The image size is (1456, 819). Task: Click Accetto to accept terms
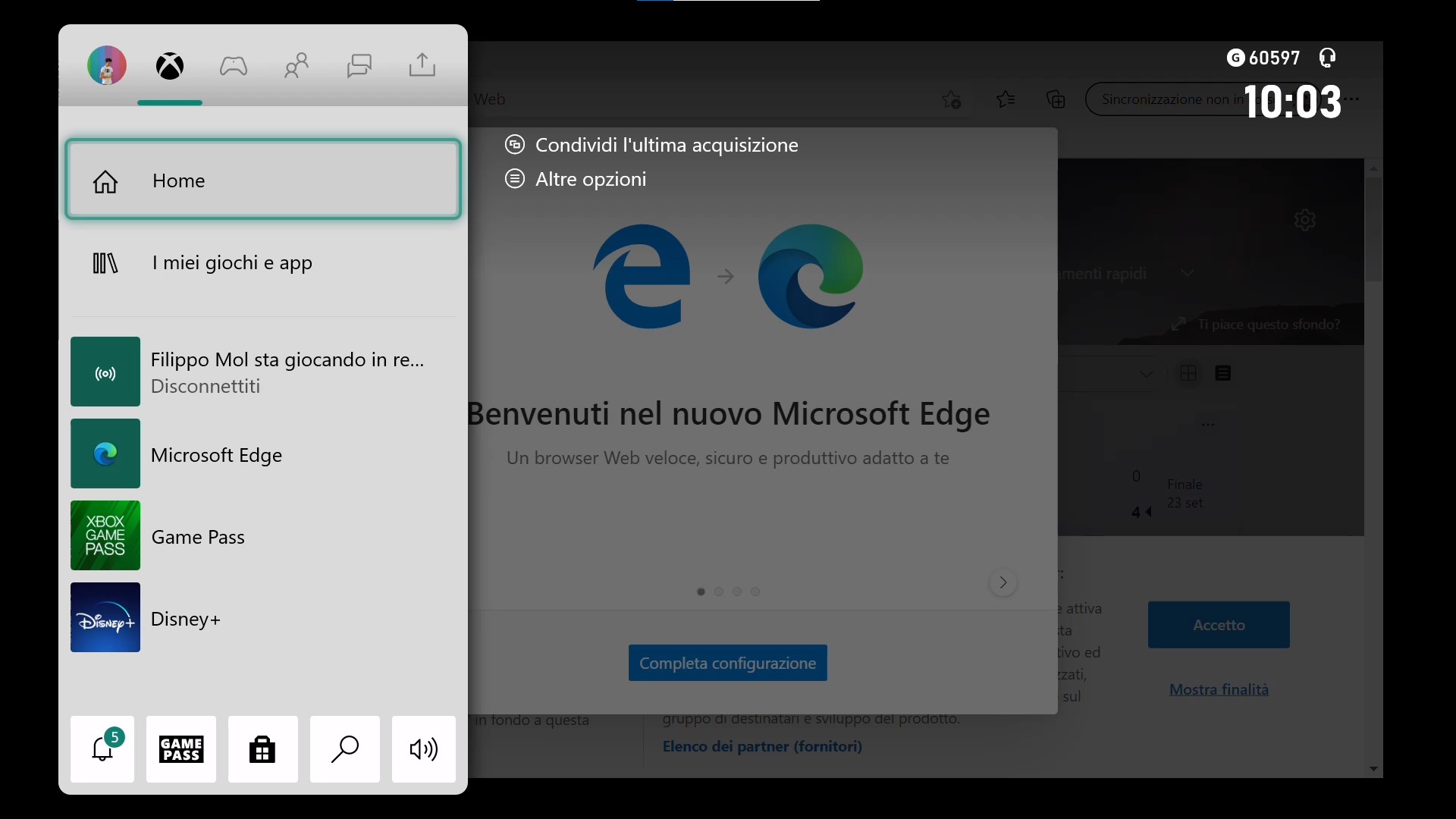point(1219,624)
